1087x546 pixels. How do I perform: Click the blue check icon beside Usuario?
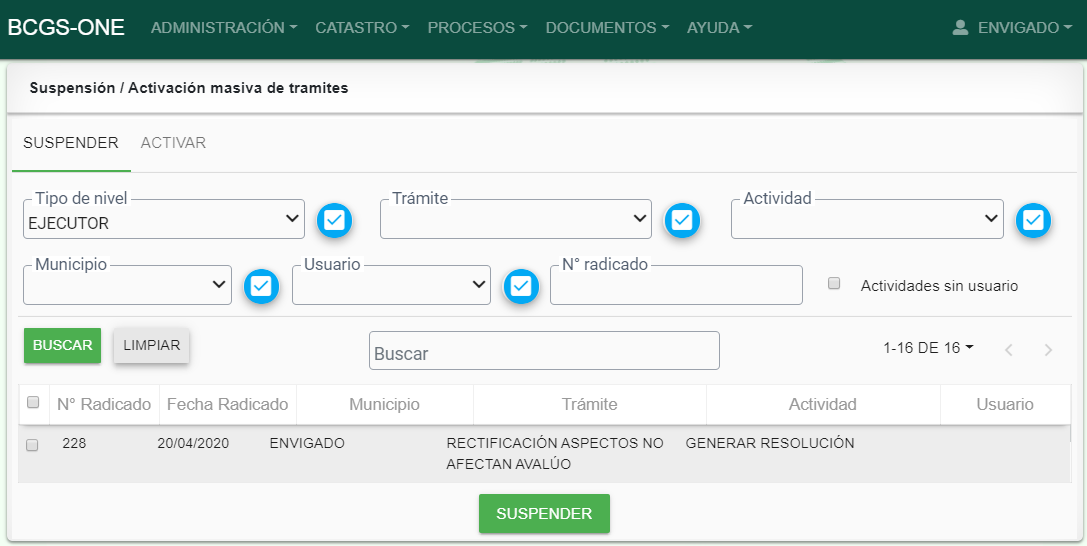coord(520,286)
